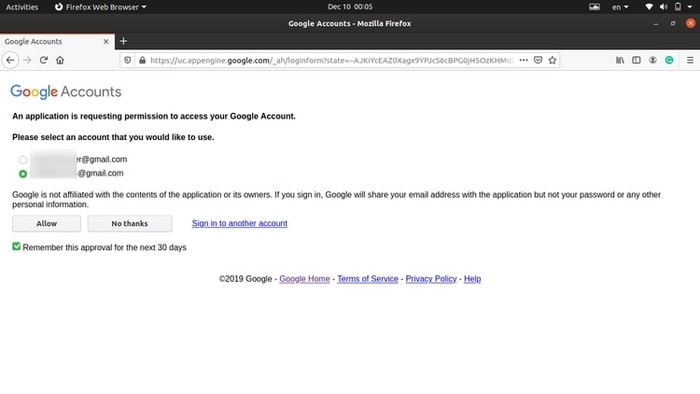This screenshot has width=700, height=394.
Task: Select the first gmail.com account radio
Action: pos(23,160)
